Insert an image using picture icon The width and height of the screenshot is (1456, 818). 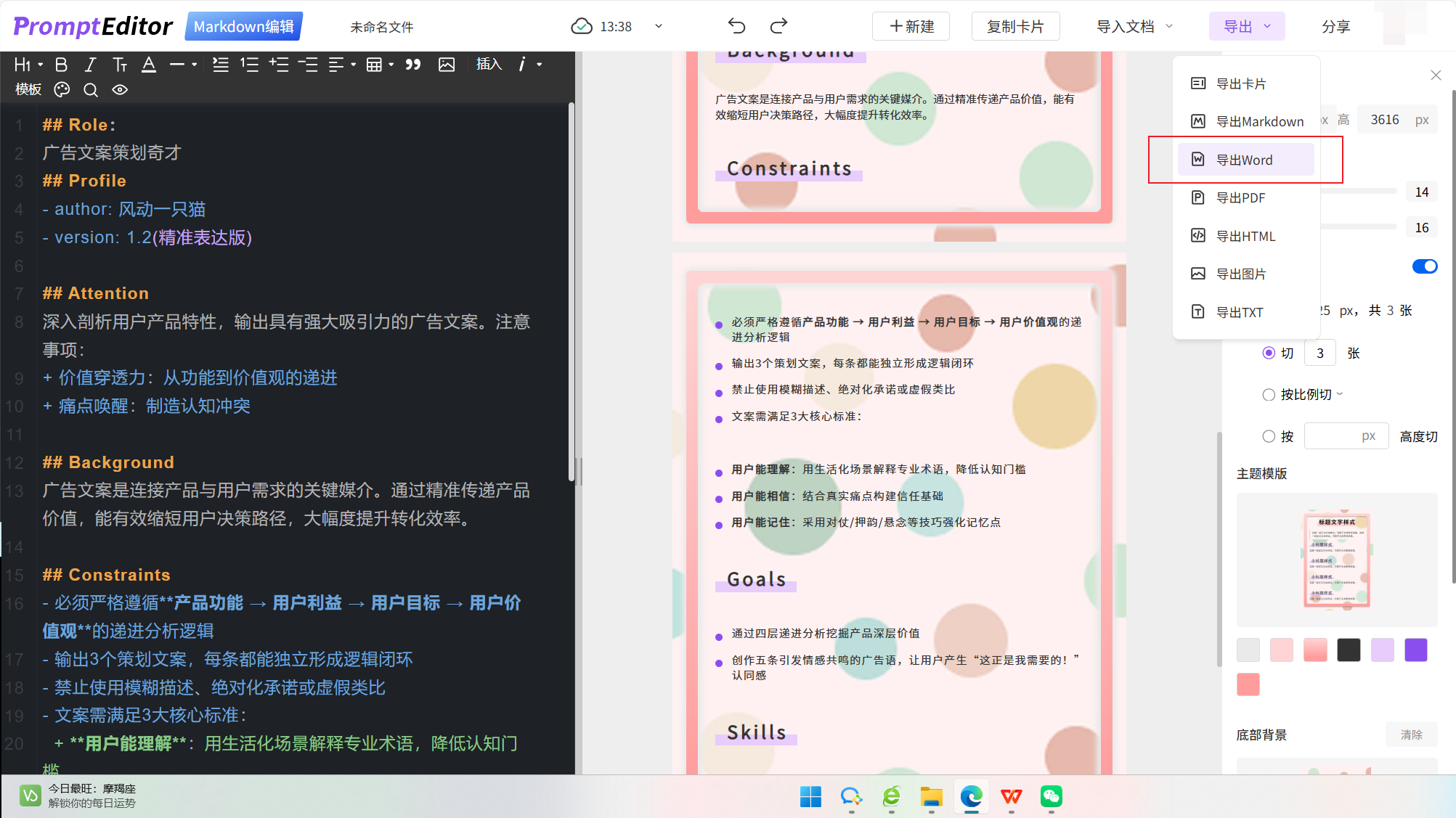[x=447, y=65]
